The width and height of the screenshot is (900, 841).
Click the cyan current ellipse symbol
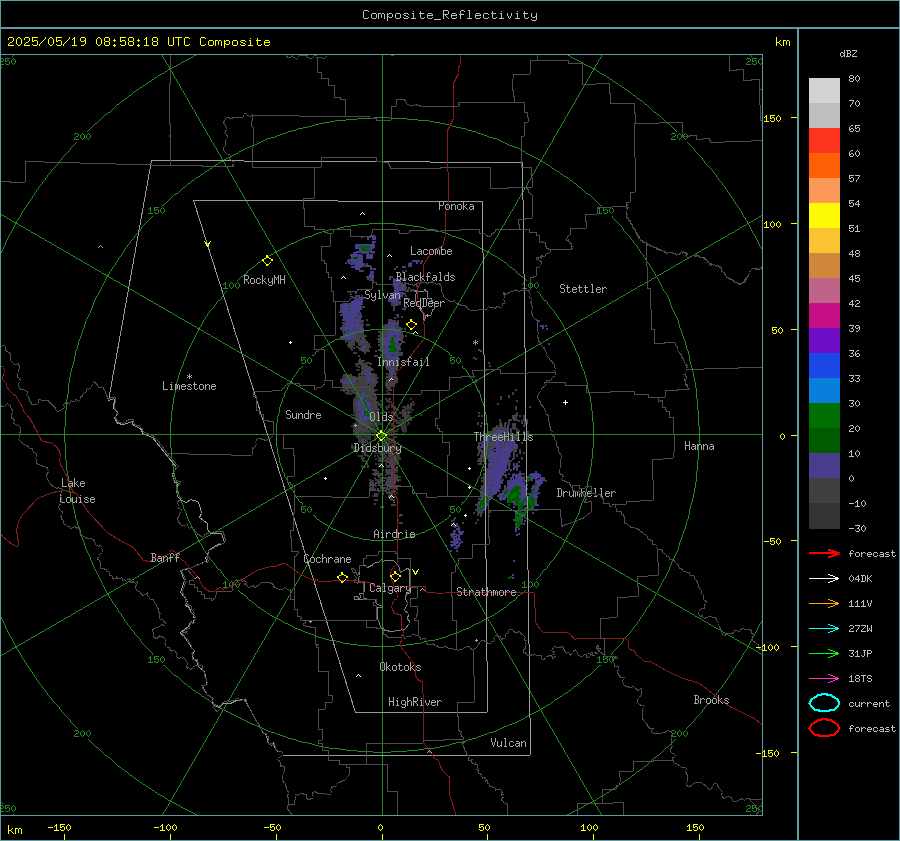(824, 703)
